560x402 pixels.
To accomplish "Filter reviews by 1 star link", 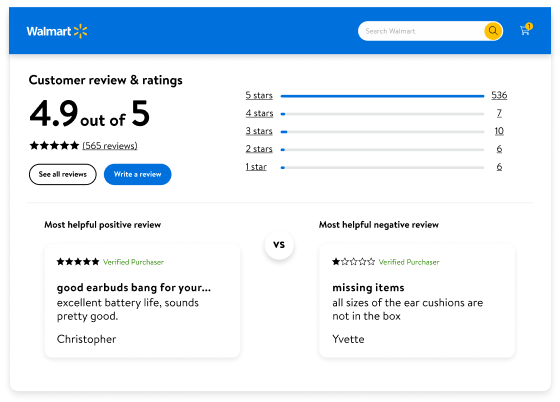I will pos(256,167).
